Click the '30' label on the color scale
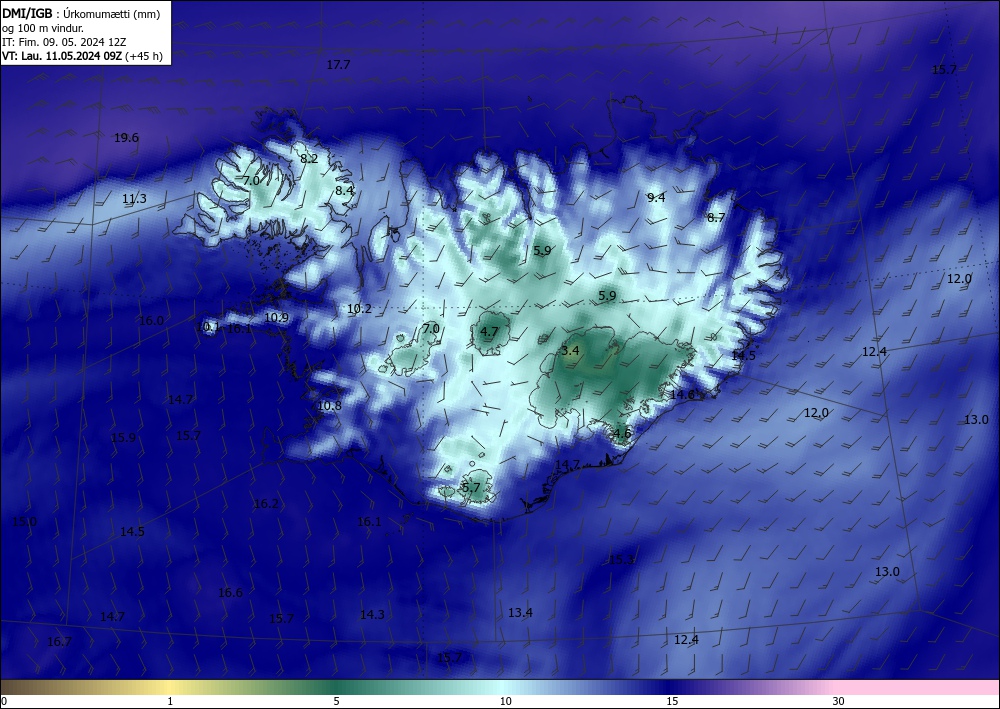 (838, 702)
